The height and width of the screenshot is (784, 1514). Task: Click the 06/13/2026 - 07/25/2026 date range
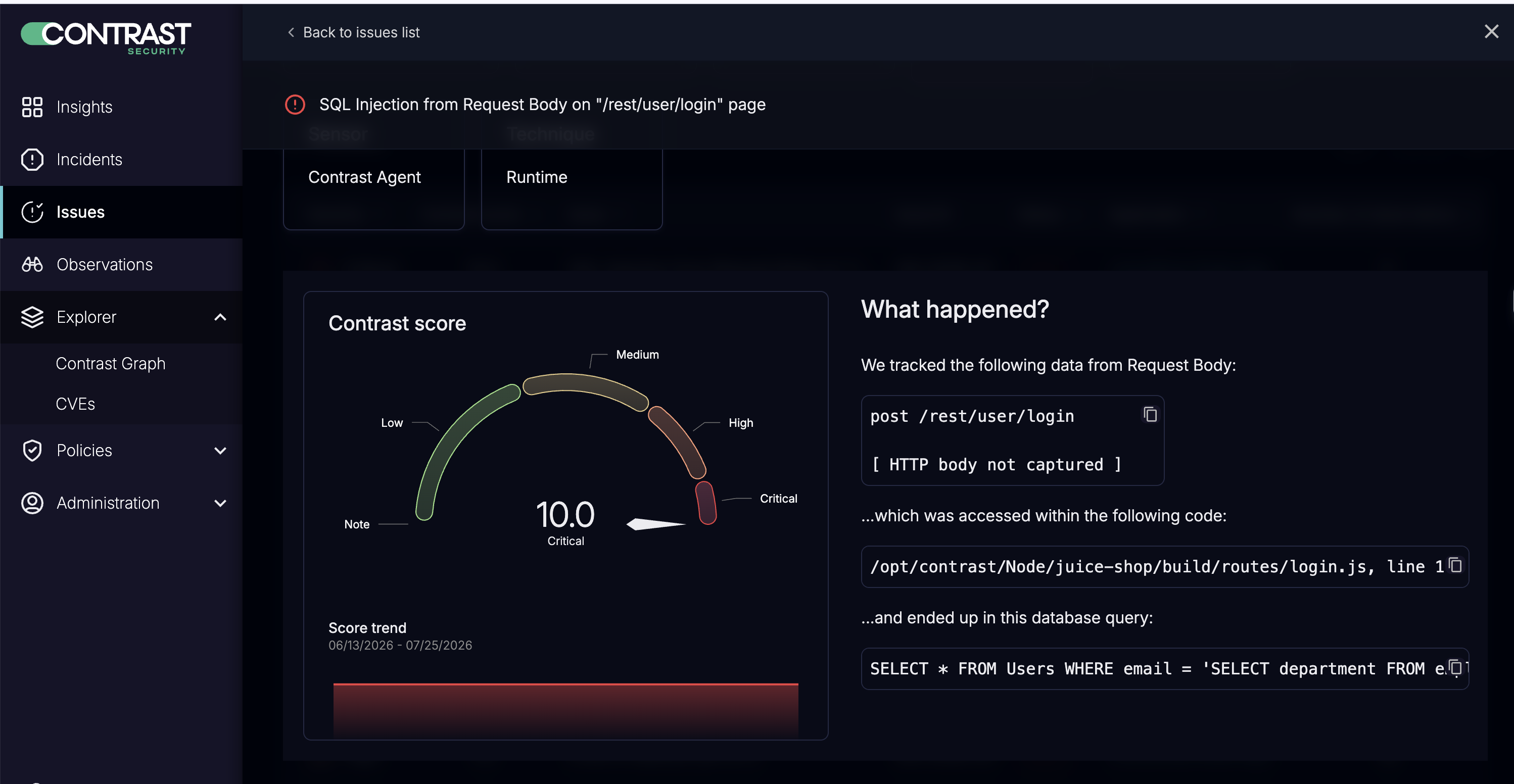coord(400,645)
